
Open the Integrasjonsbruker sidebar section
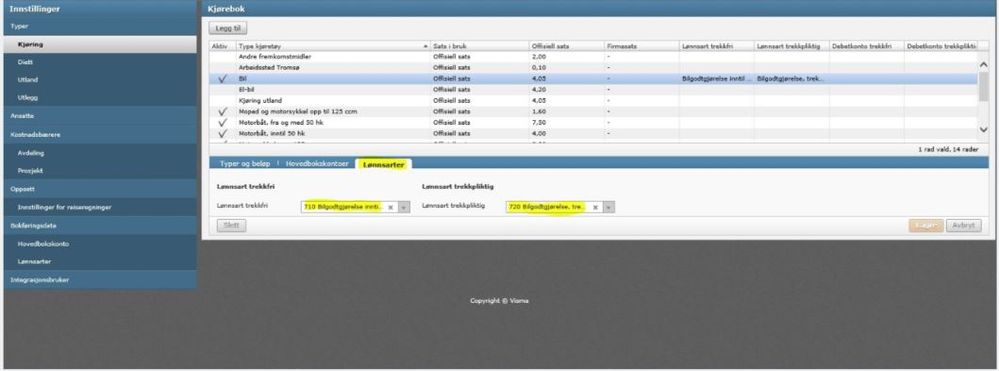(100, 280)
